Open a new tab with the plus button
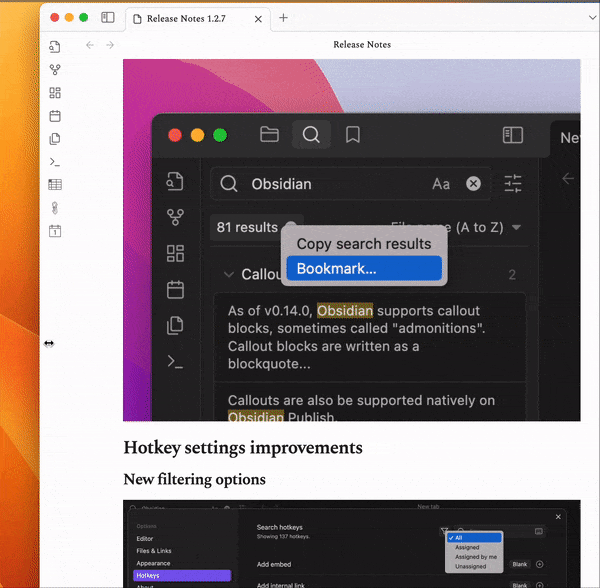The width and height of the screenshot is (600, 588). [283, 18]
